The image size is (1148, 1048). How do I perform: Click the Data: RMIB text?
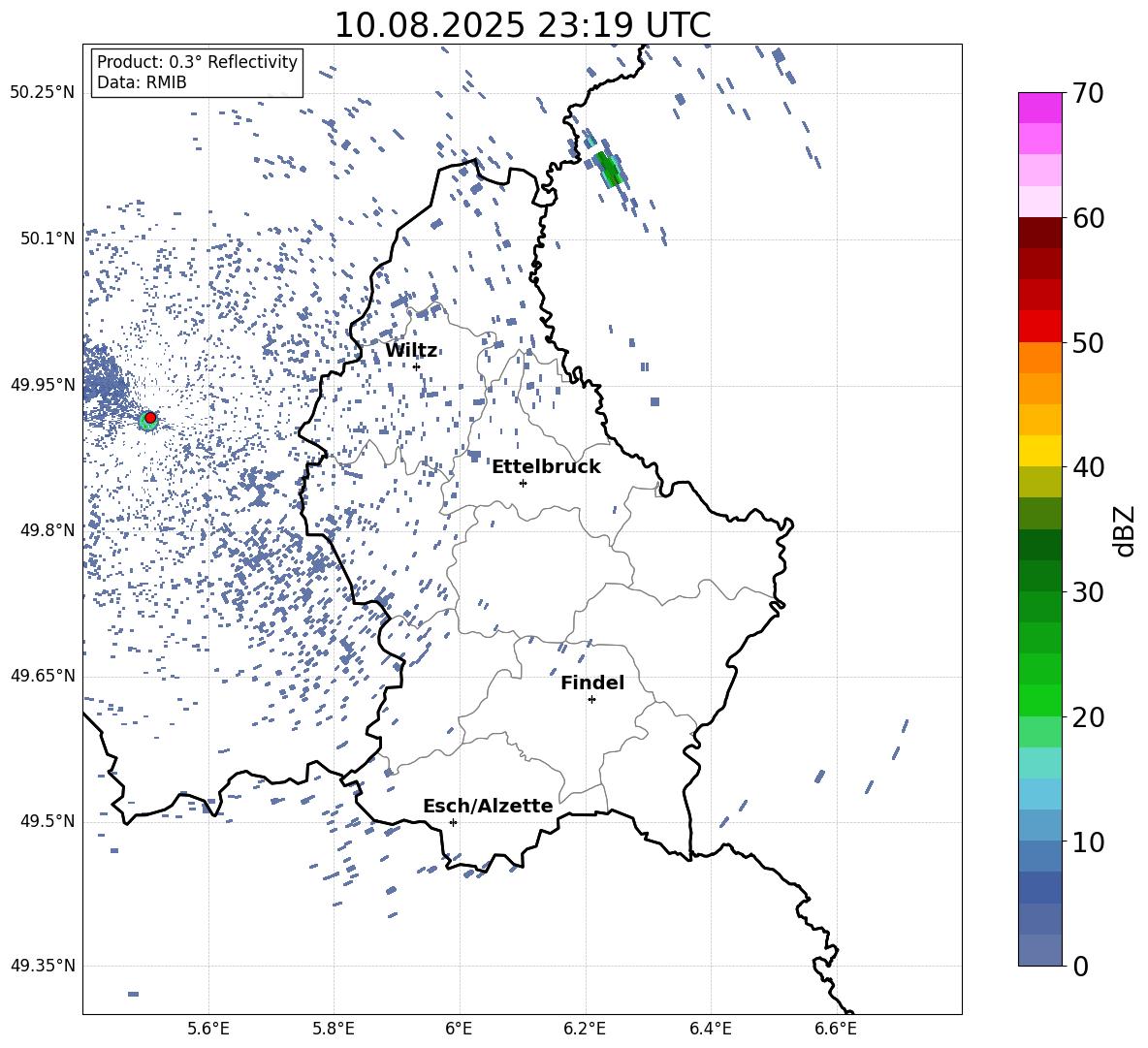142,82
